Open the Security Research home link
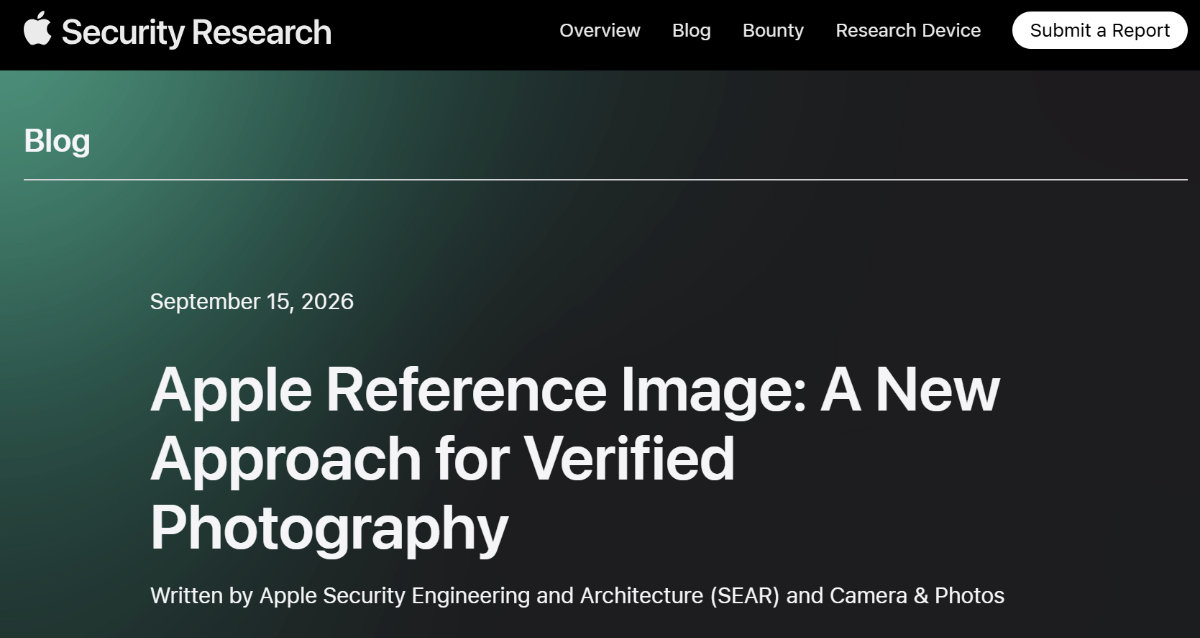The image size is (1200, 638). click(196, 32)
